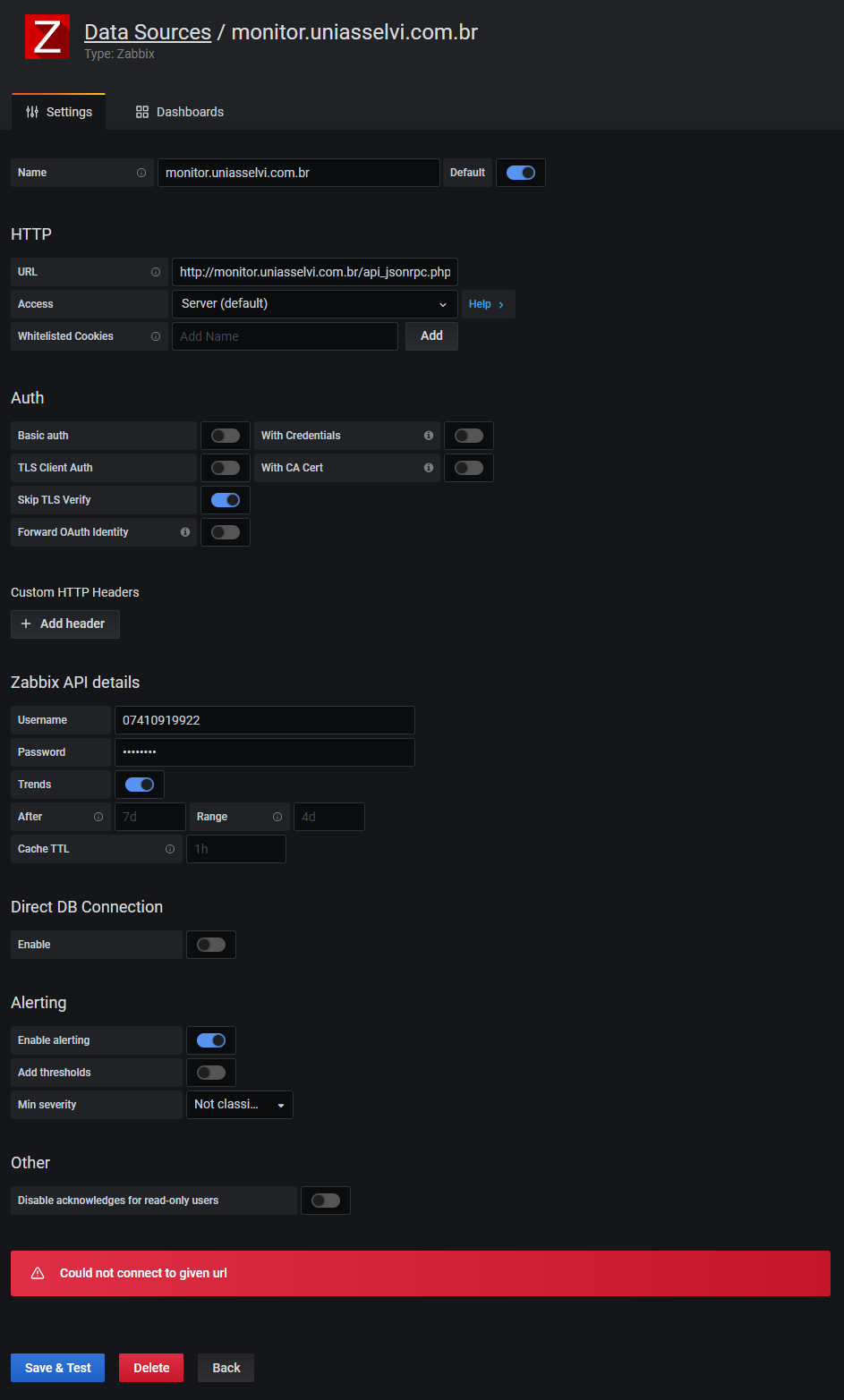Click the With CA Cert info icon
The height and width of the screenshot is (1400, 844).
click(429, 468)
